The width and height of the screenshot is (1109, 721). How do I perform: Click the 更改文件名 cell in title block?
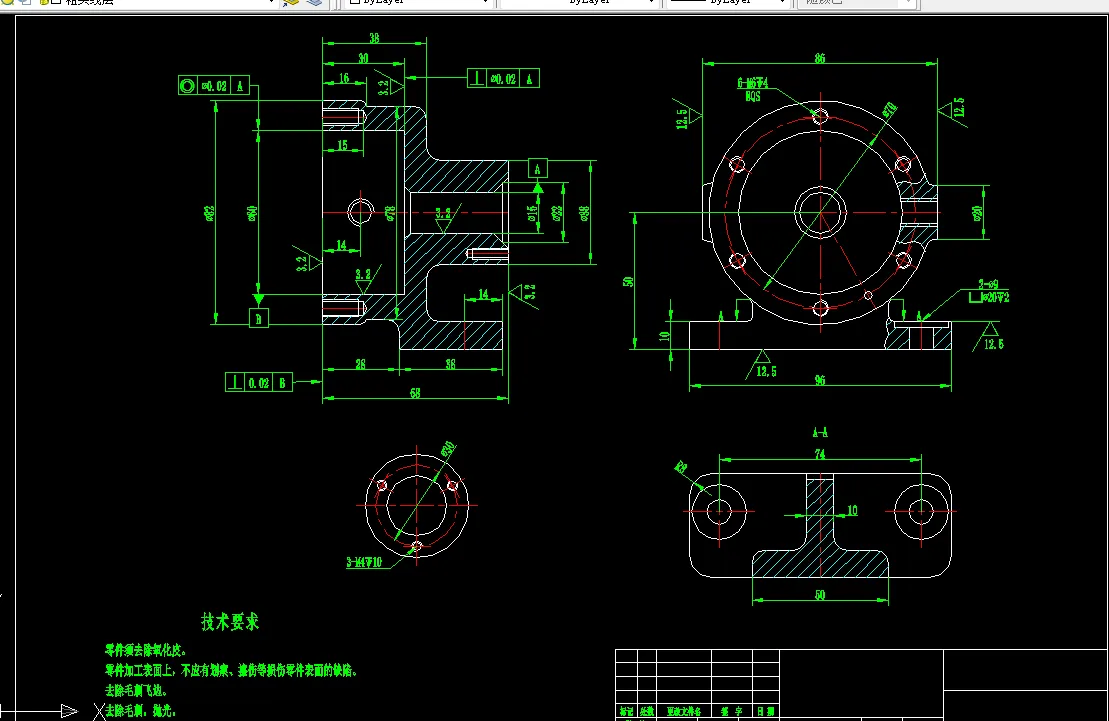(x=684, y=712)
